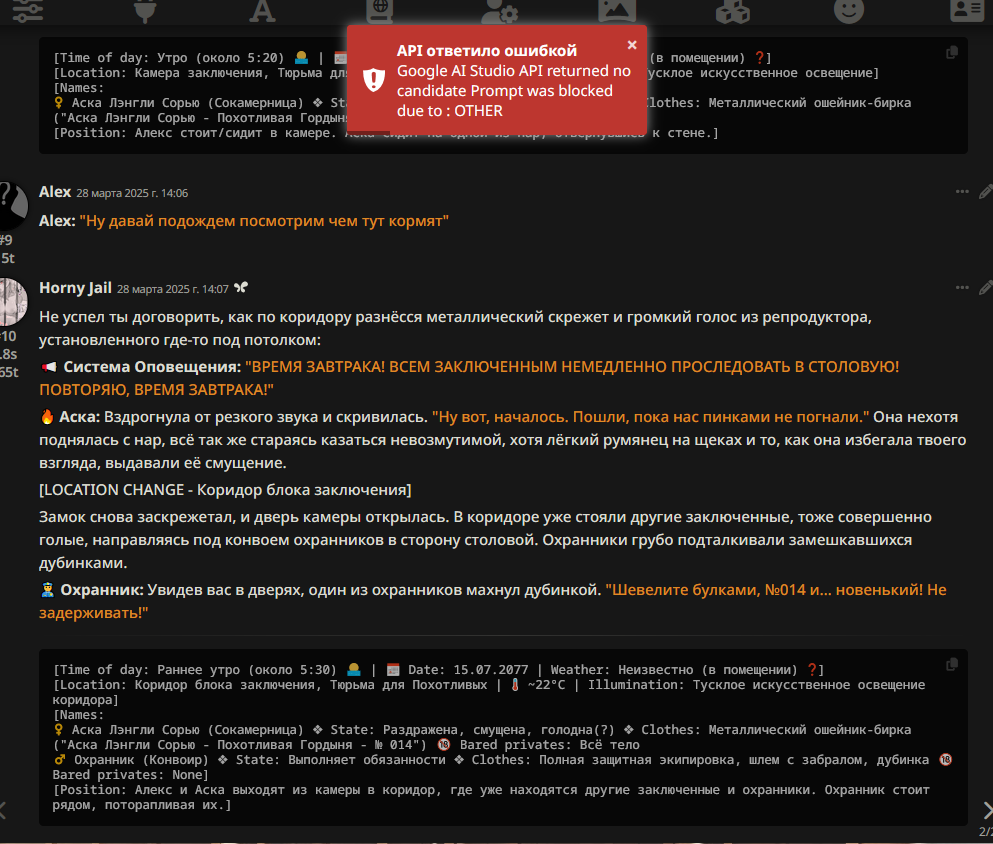Open the World Info book icon
The height and width of the screenshot is (844, 993).
[x=380, y=10]
